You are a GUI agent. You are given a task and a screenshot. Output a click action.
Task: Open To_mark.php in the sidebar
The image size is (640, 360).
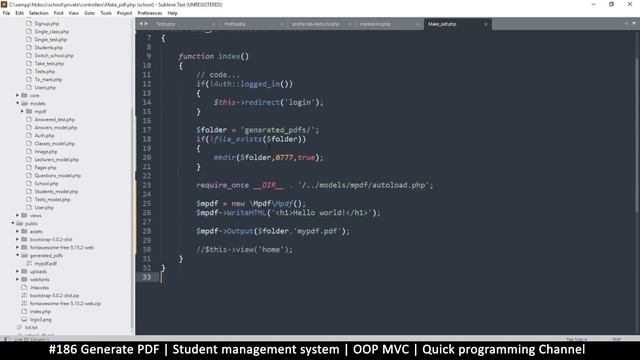coord(48,80)
